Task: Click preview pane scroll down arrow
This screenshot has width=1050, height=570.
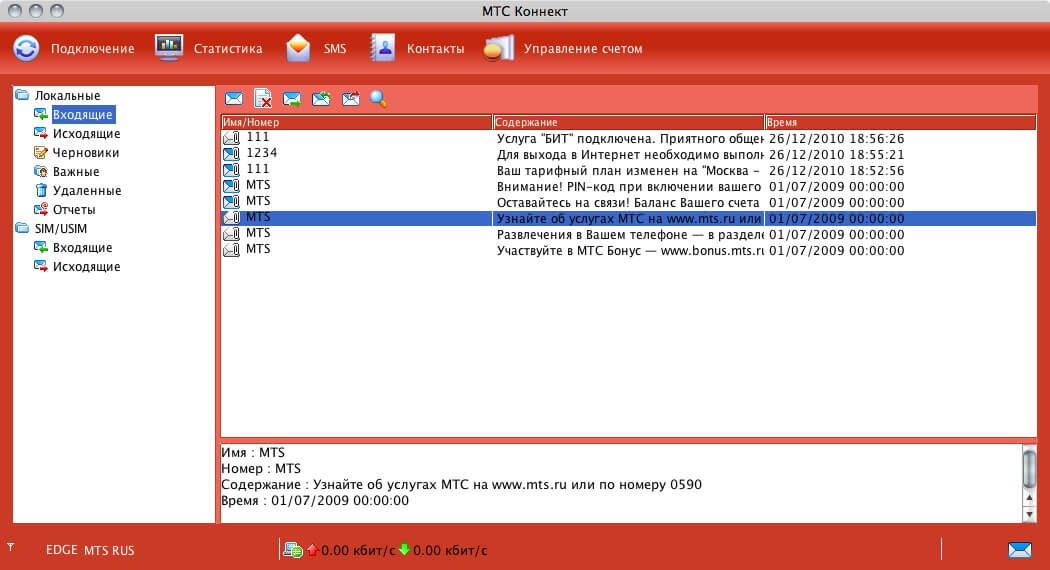Action: coord(1029,514)
